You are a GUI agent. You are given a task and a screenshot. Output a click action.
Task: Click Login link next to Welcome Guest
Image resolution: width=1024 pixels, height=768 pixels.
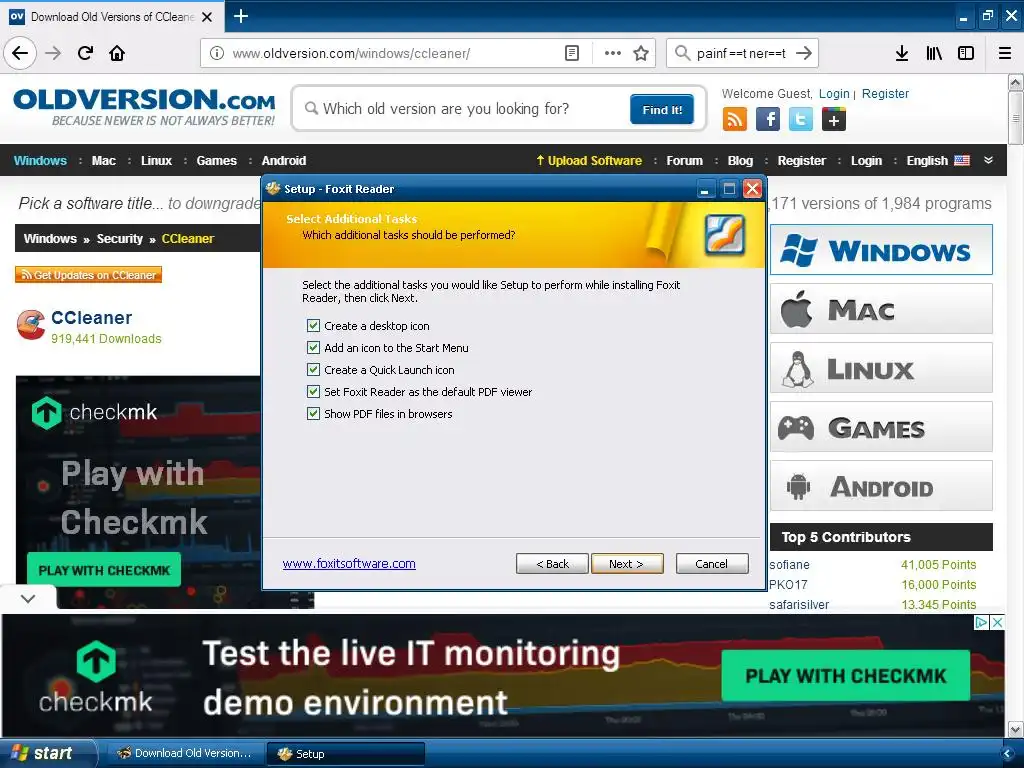834,93
